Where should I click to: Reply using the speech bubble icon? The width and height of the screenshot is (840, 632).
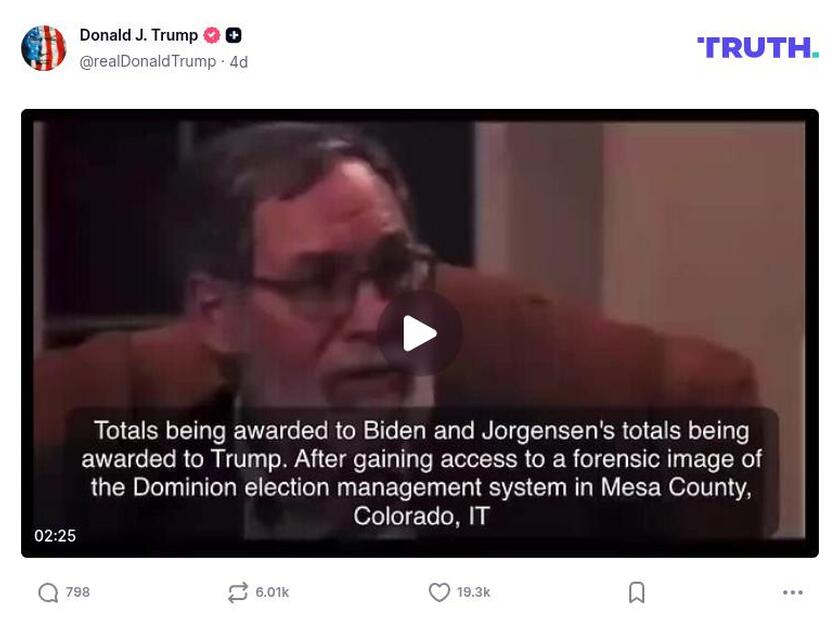pyautogui.click(x=48, y=592)
